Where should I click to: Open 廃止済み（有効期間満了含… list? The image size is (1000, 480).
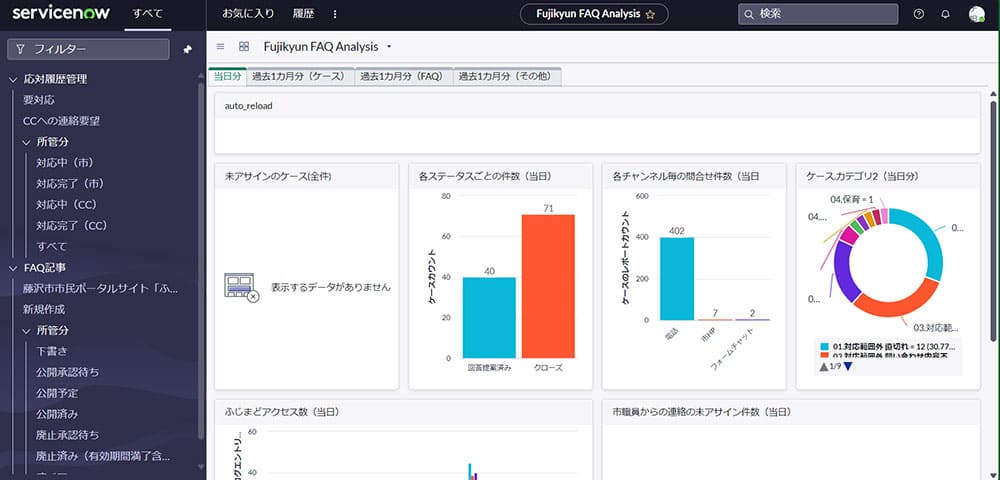102,456
